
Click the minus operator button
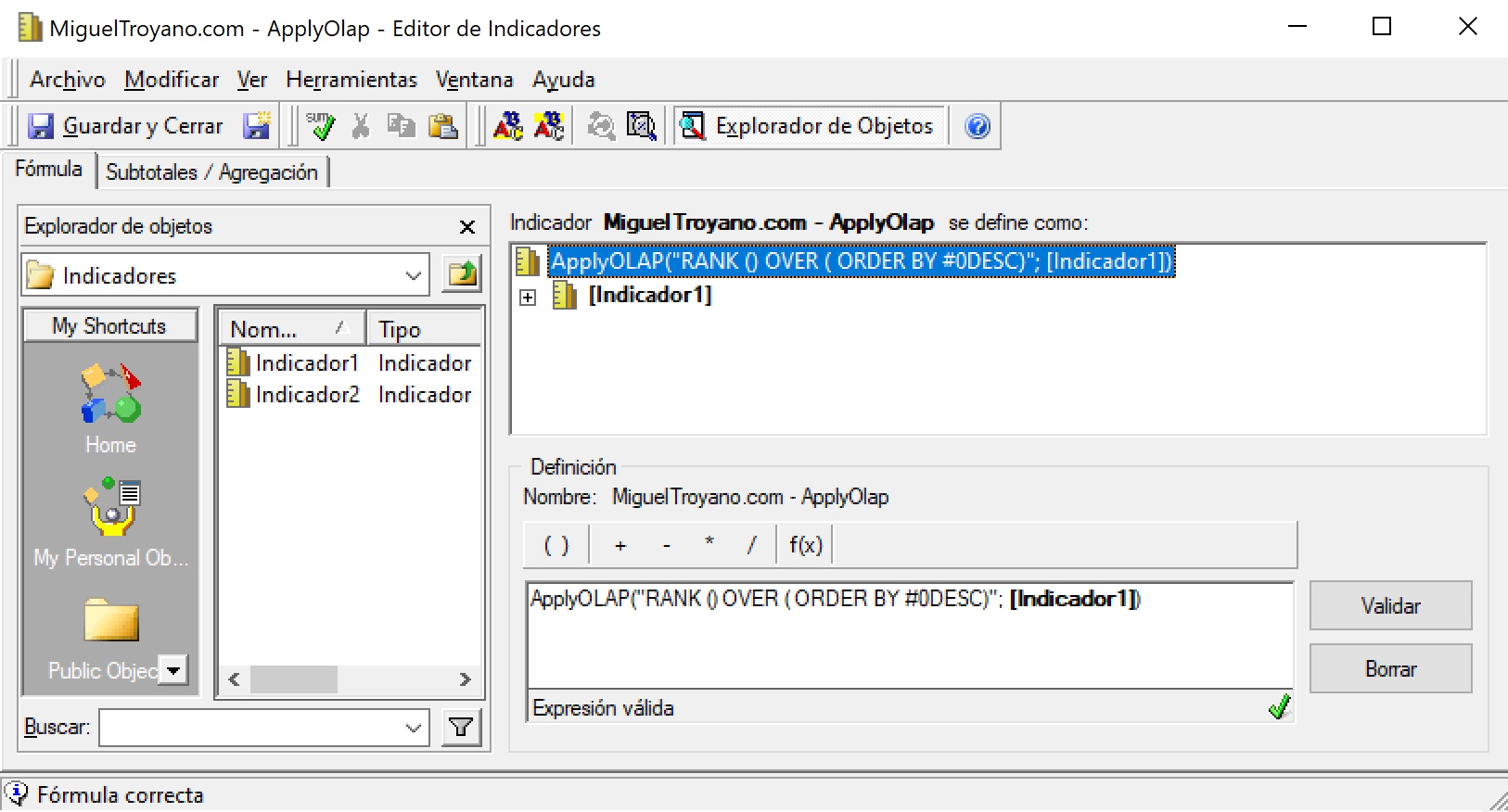point(667,545)
